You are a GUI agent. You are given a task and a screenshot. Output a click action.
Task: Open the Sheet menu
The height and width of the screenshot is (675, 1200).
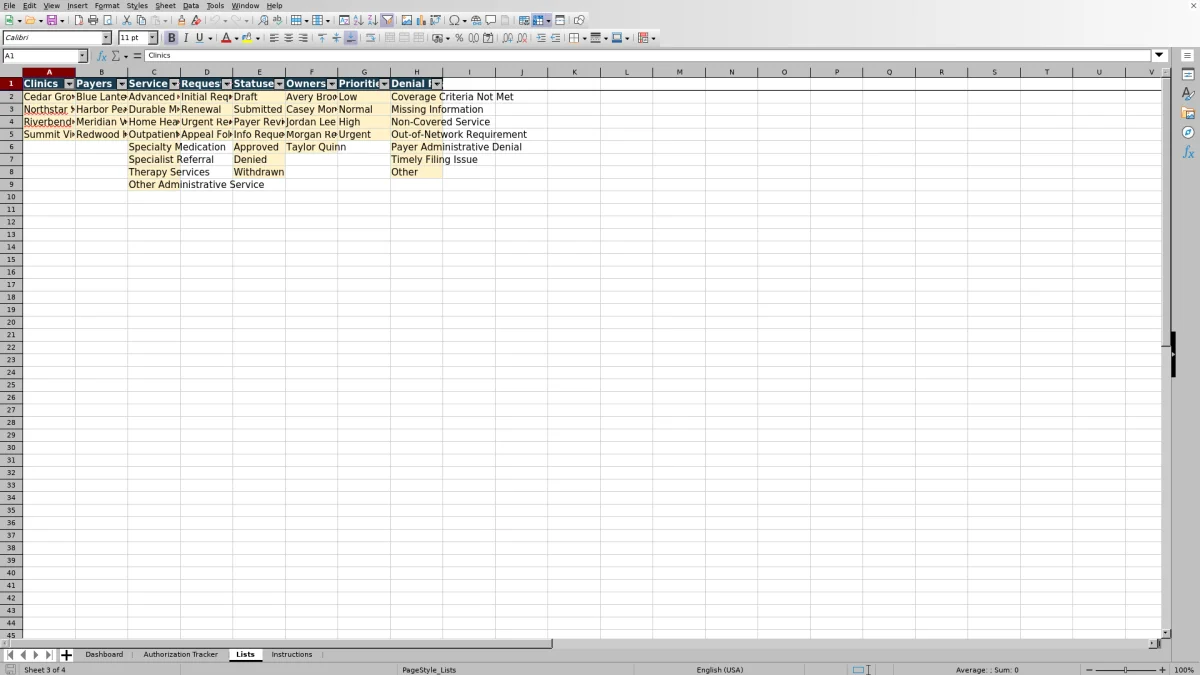(x=165, y=6)
